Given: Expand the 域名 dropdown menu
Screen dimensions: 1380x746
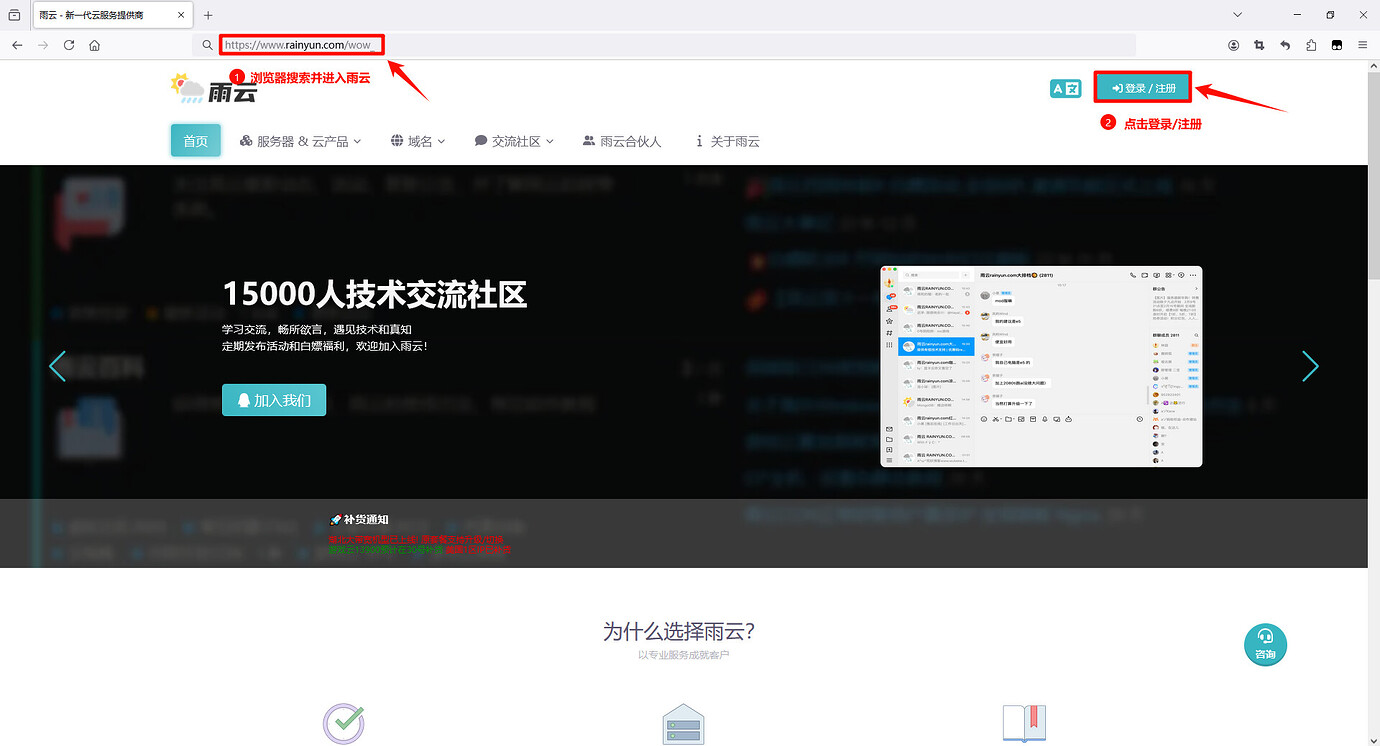Looking at the screenshot, I should pyautogui.click(x=418, y=140).
